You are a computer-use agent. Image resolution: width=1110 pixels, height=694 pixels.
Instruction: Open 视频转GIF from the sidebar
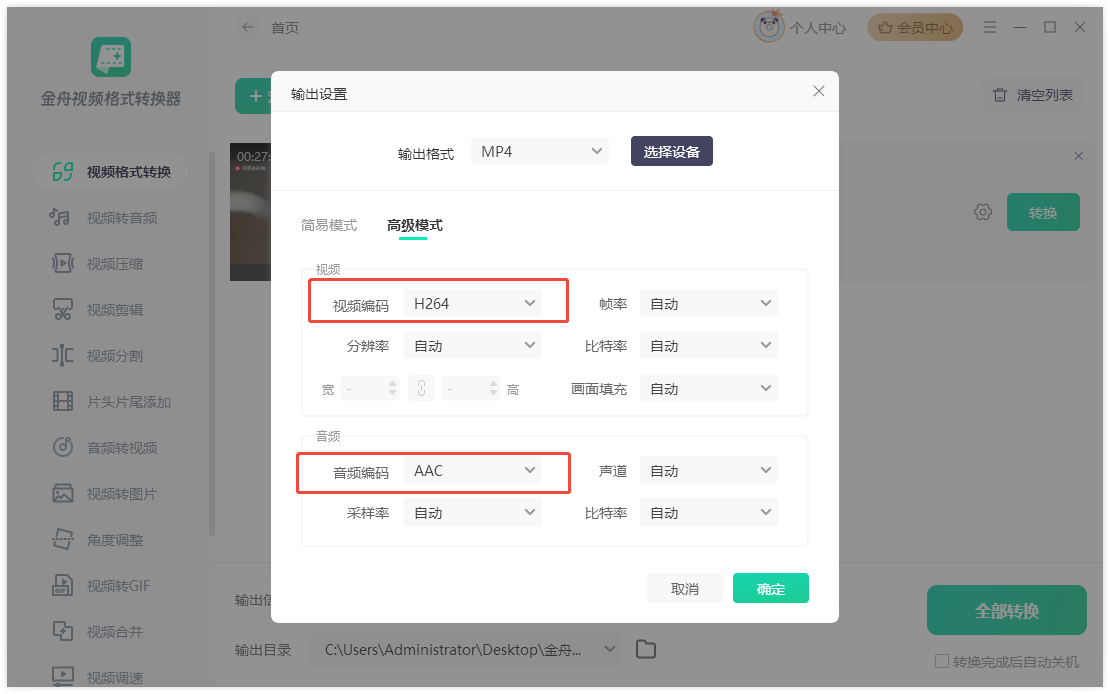(62, 586)
